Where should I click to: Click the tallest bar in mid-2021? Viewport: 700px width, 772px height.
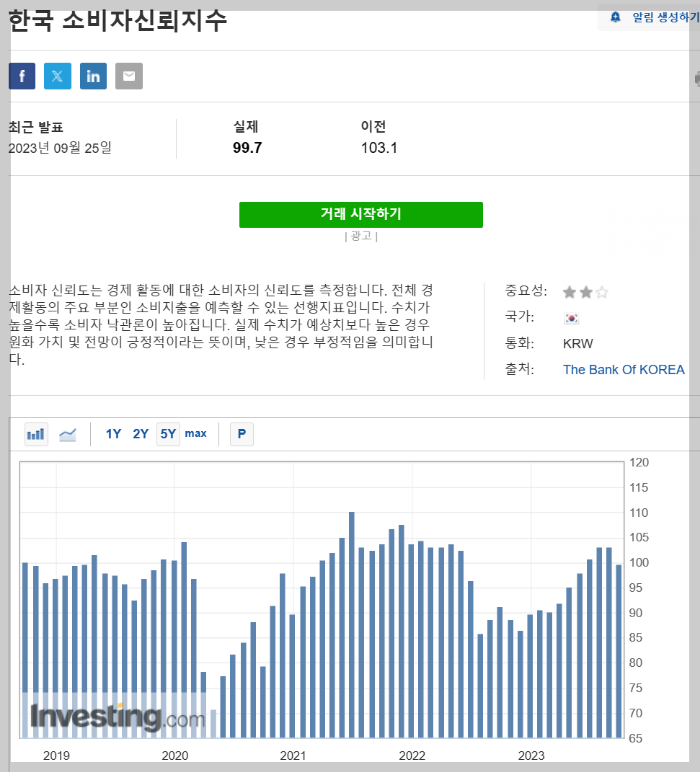[x=351, y=624]
